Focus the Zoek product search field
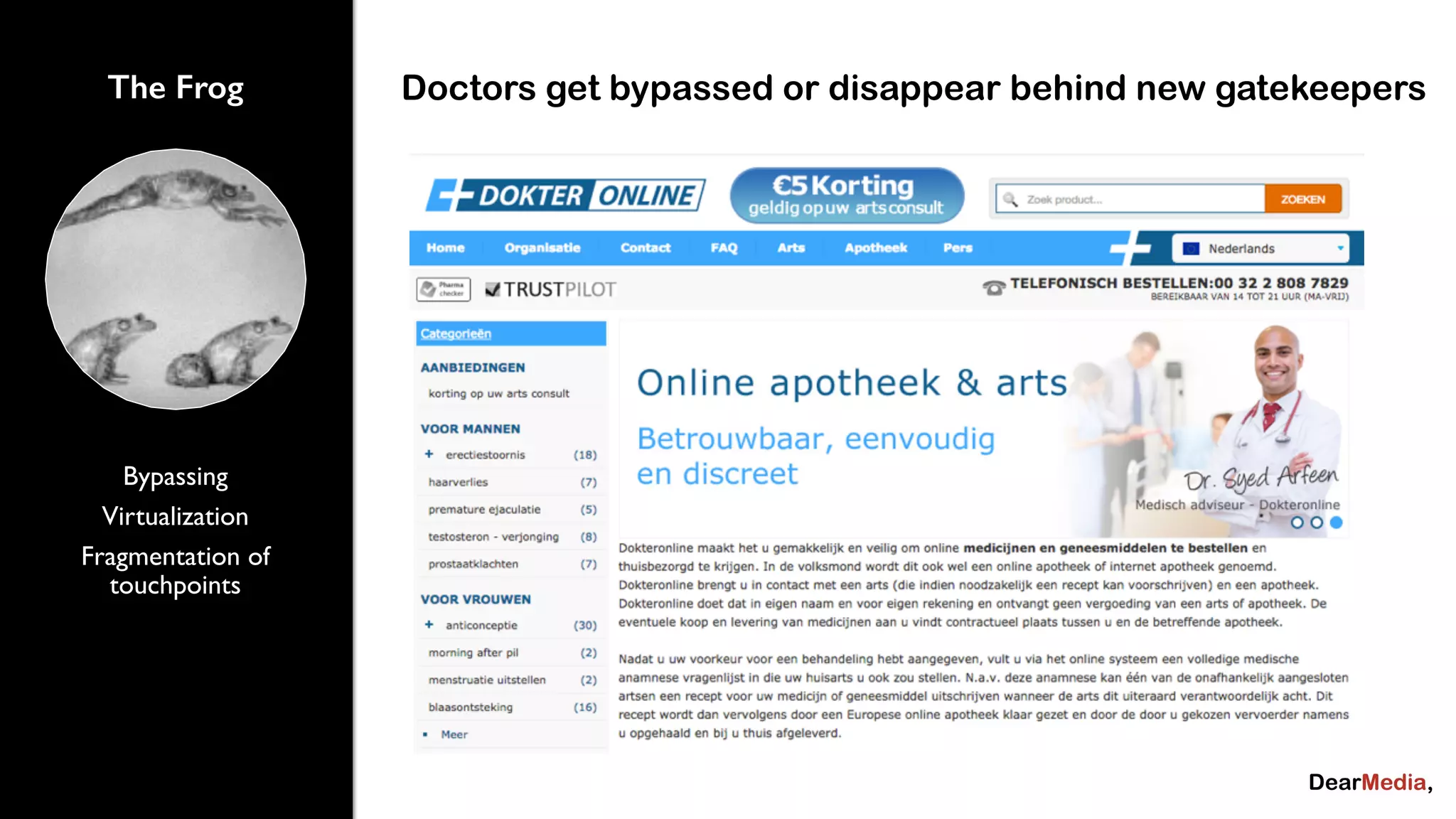1456x819 pixels. (1130, 200)
